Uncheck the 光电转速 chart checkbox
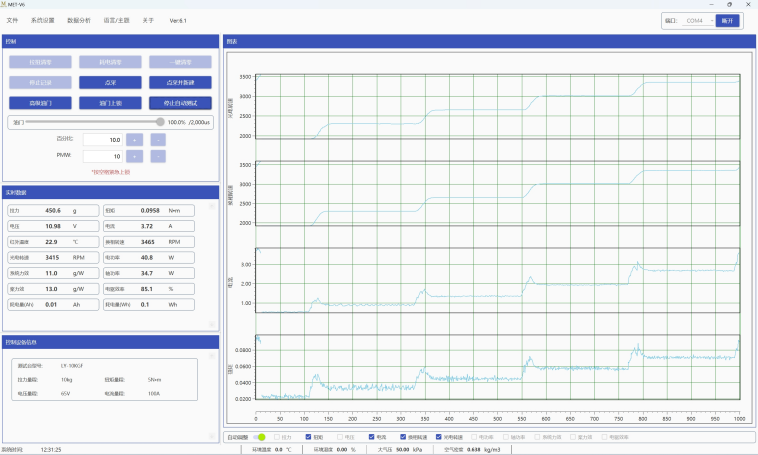758x455 pixels. tap(439, 437)
